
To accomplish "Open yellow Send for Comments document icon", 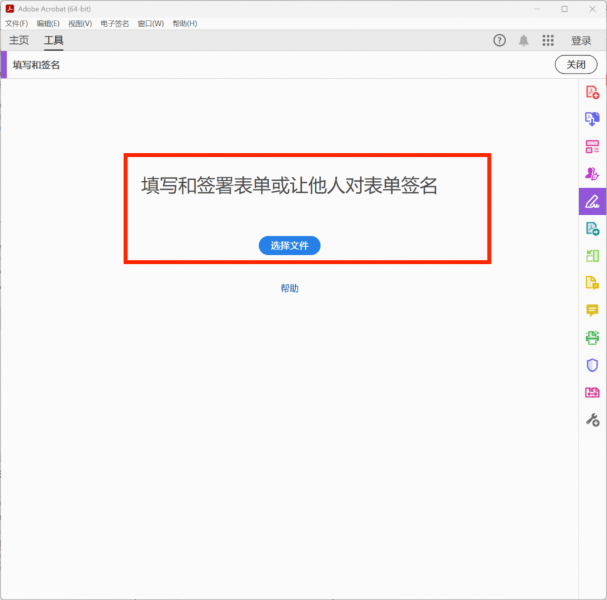I will tap(592, 283).
